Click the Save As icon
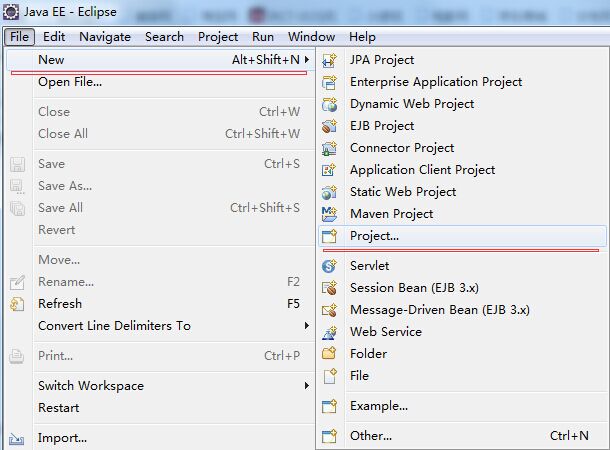Image resolution: width=610 pixels, height=450 pixels. (x=18, y=186)
